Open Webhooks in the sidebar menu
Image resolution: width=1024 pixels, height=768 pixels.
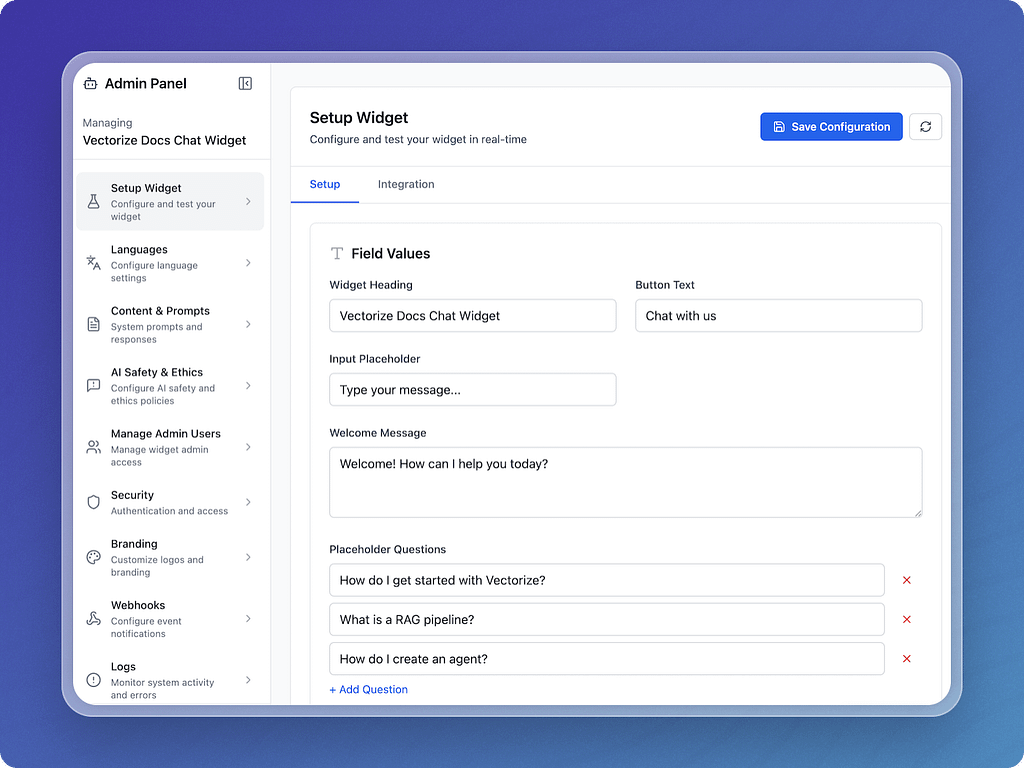pyautogui.click(x=170, y=619)
